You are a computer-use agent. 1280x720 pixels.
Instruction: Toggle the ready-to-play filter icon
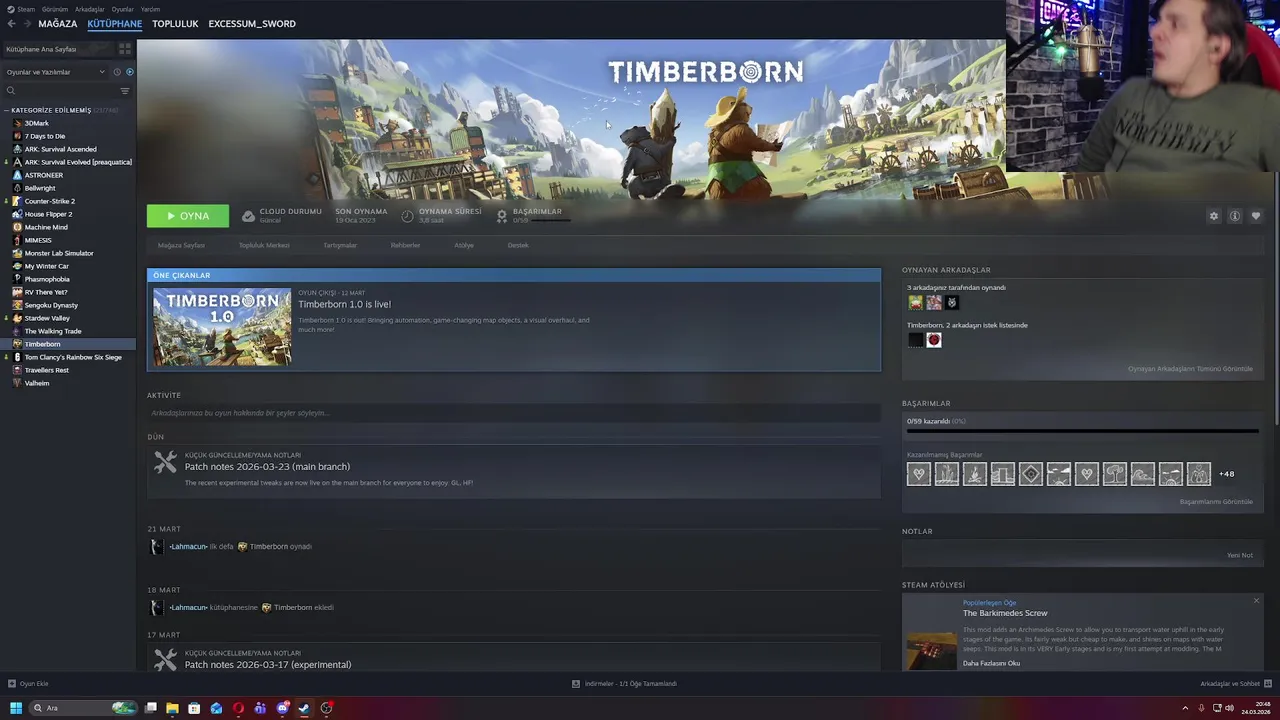[x=129, y=72]
